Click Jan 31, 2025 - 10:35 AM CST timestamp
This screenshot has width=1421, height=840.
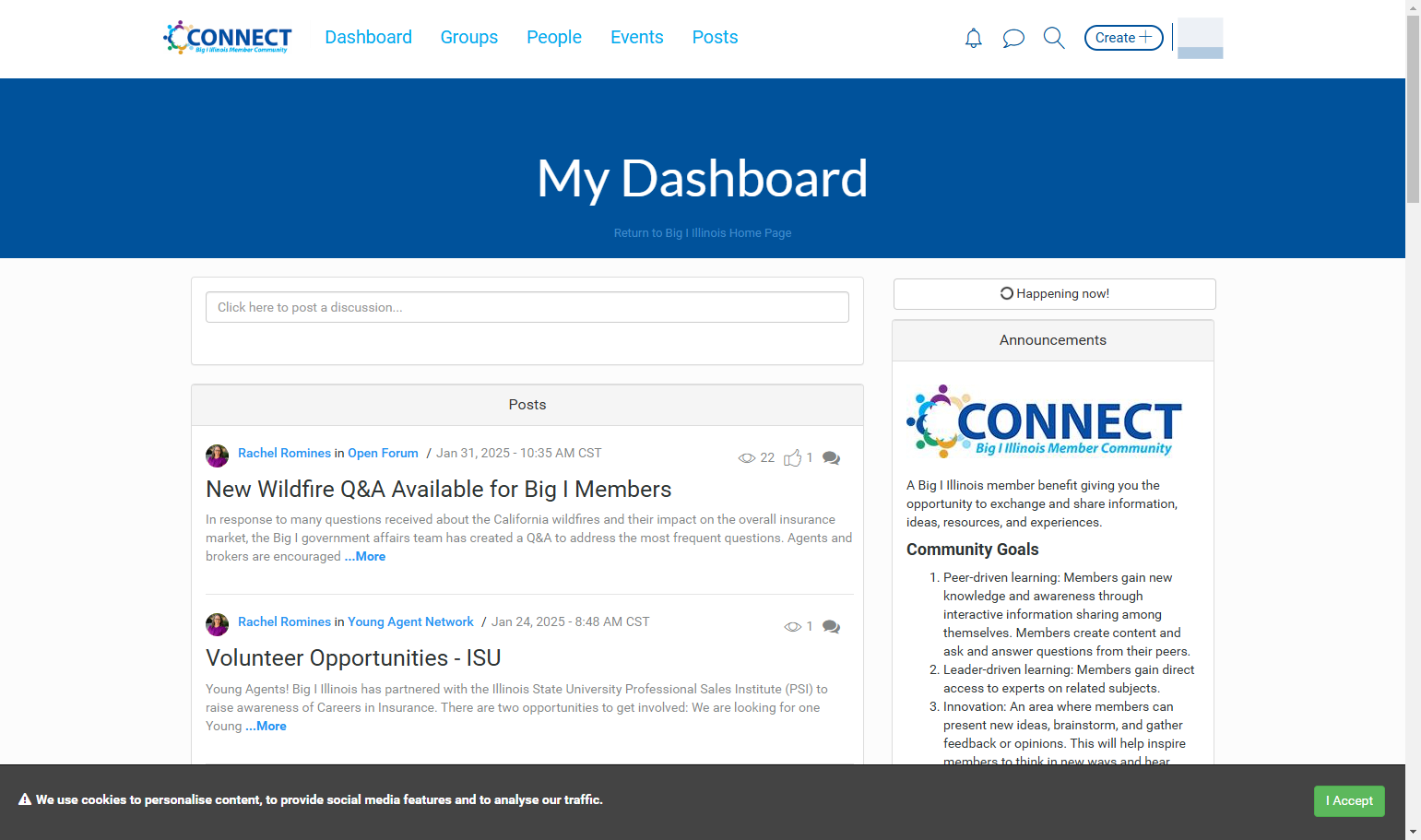pos(518,453)
